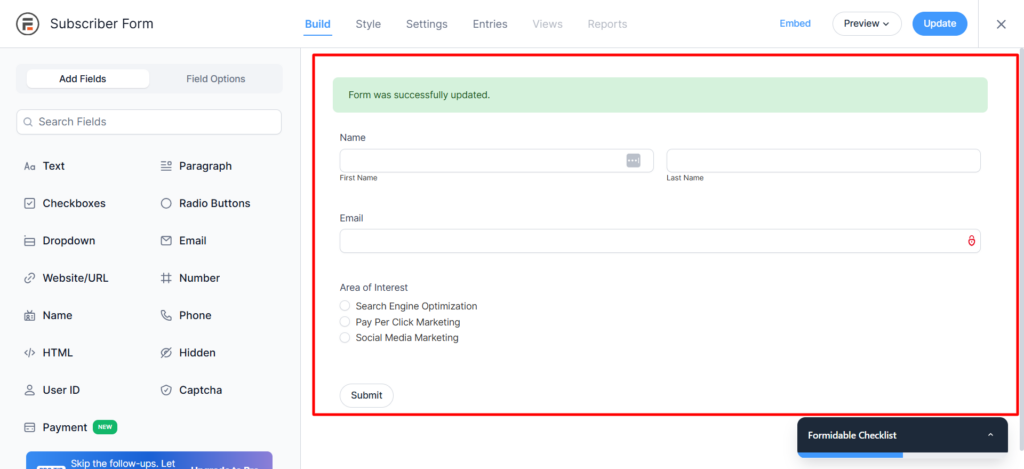Screen dimensions: 1024x469
Task: Add a Dropdown field from sidebar
Action: coord(68,241)
